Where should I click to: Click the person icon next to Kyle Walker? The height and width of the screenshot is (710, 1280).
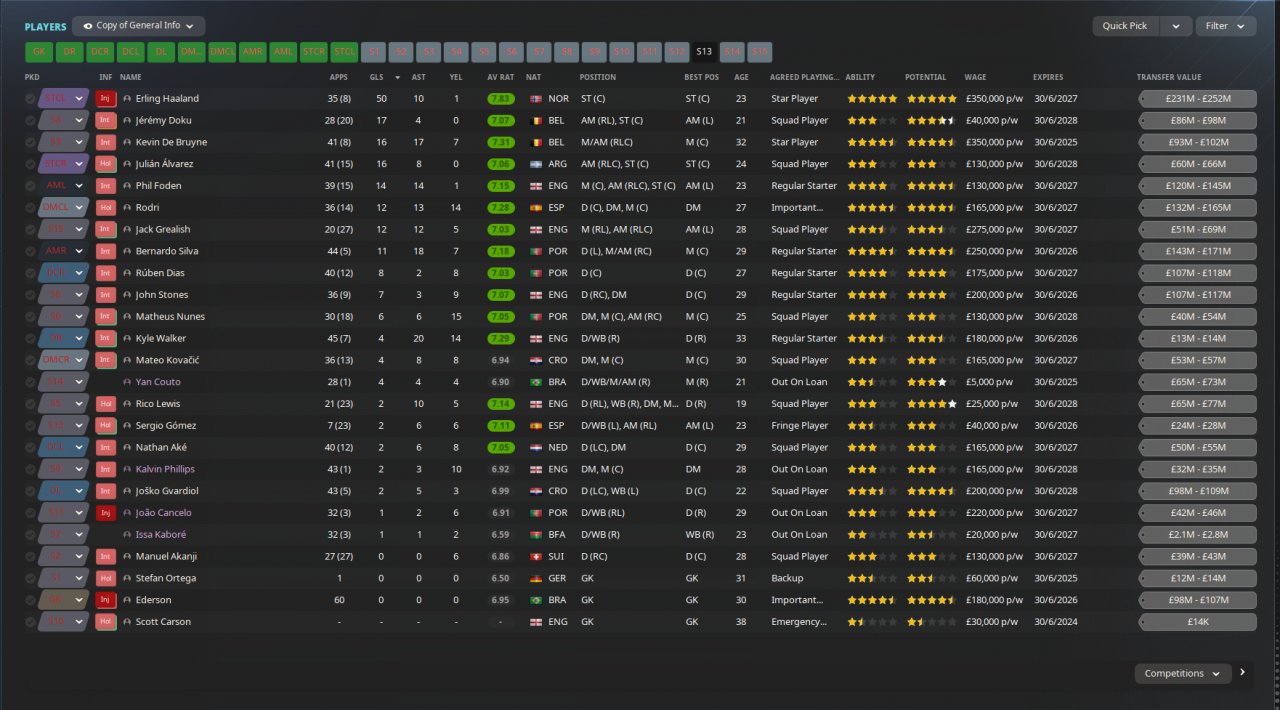tap(127, 338)
